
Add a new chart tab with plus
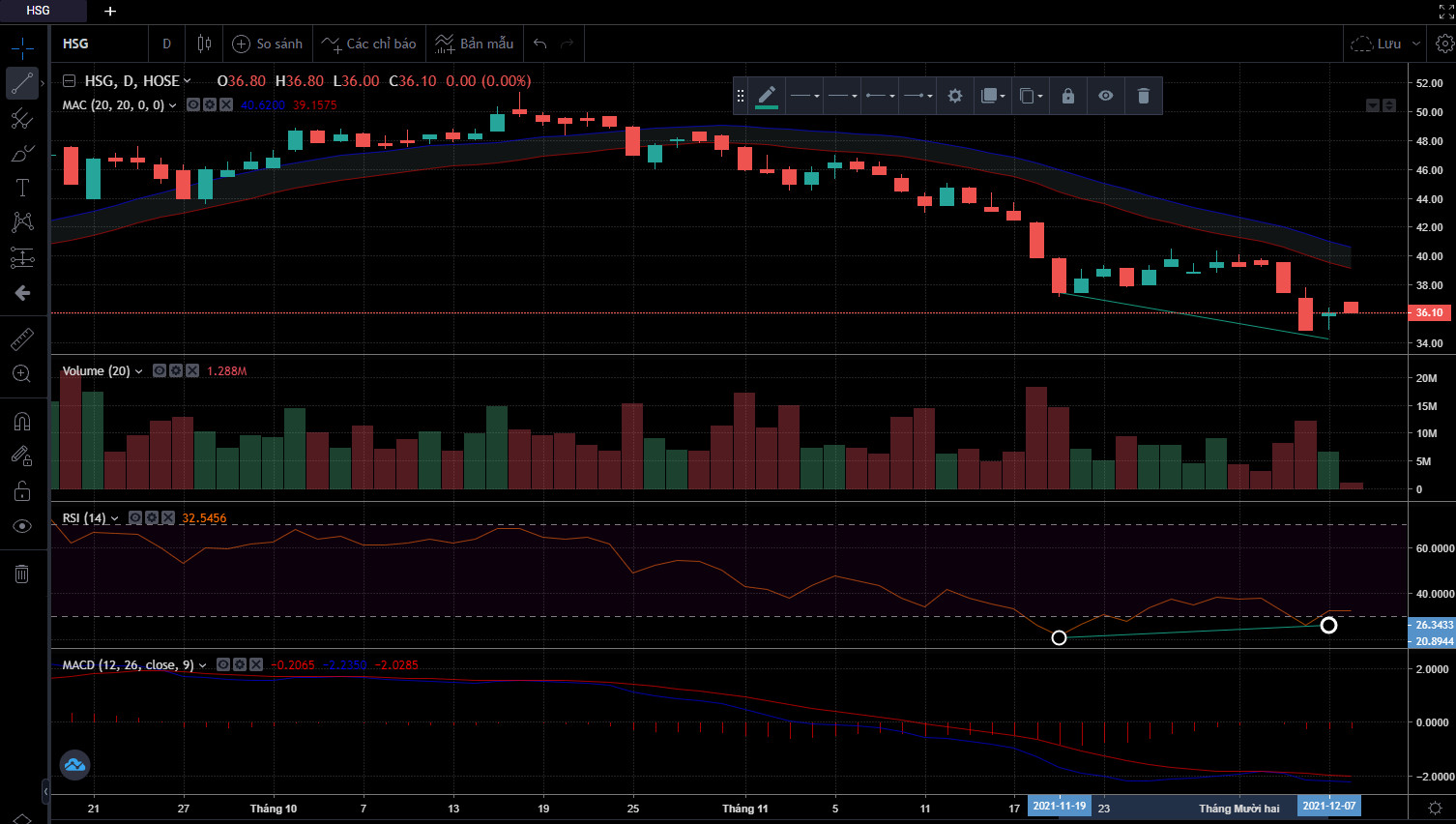tap(110, 11)
